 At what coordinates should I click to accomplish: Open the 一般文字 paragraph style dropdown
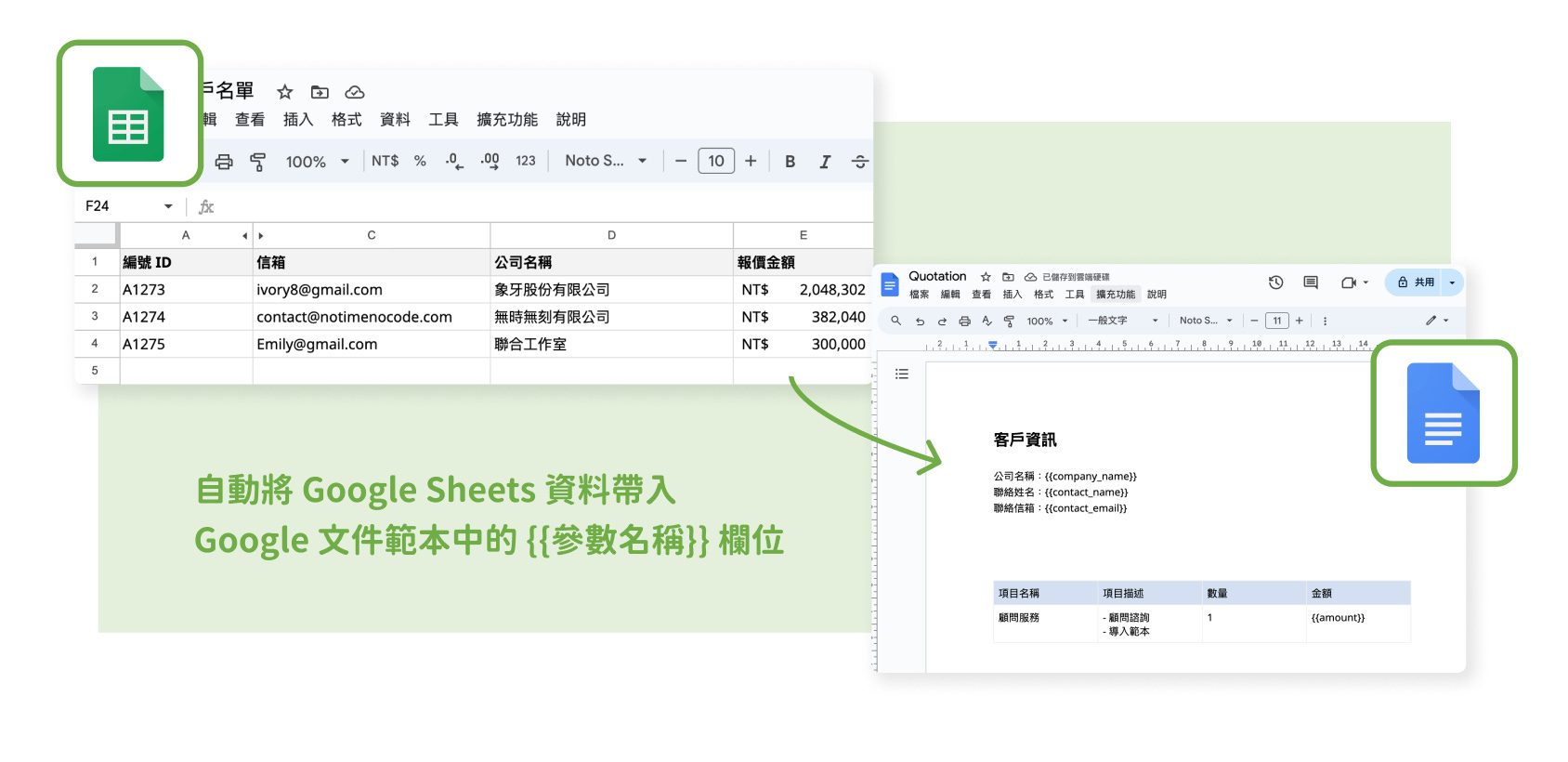tap(1123, 321)
